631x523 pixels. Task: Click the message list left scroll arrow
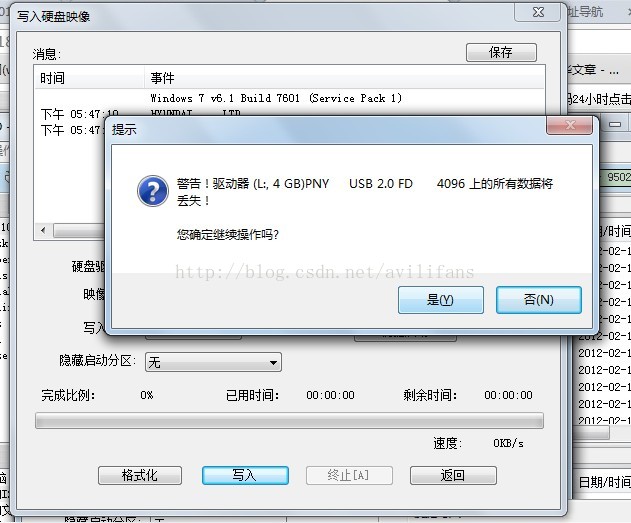click(43, 231)
